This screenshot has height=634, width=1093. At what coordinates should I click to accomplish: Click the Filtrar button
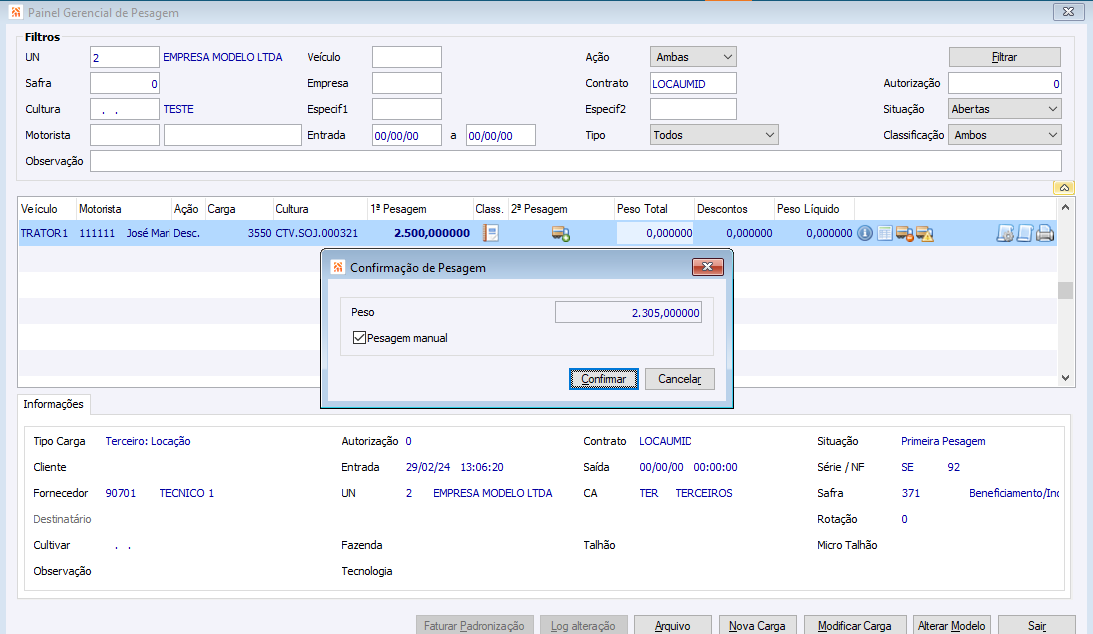coord(1004,57)
